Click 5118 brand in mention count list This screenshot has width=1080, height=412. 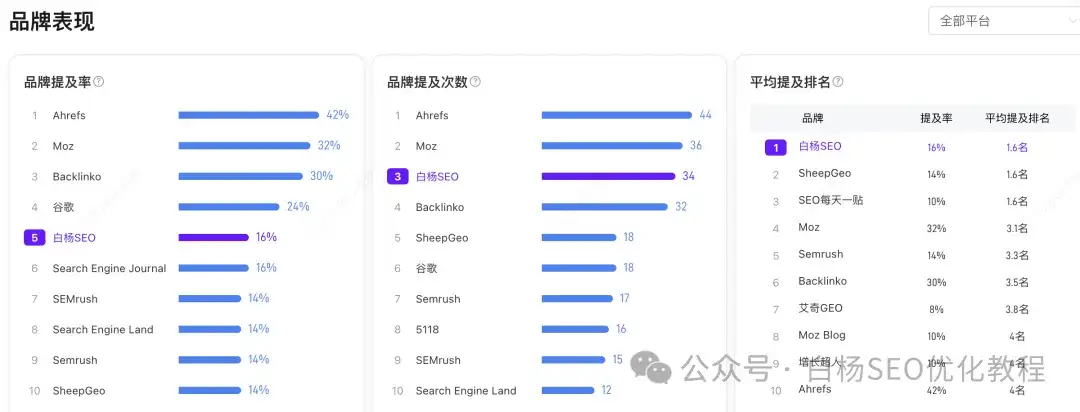(x=427, y=329)
